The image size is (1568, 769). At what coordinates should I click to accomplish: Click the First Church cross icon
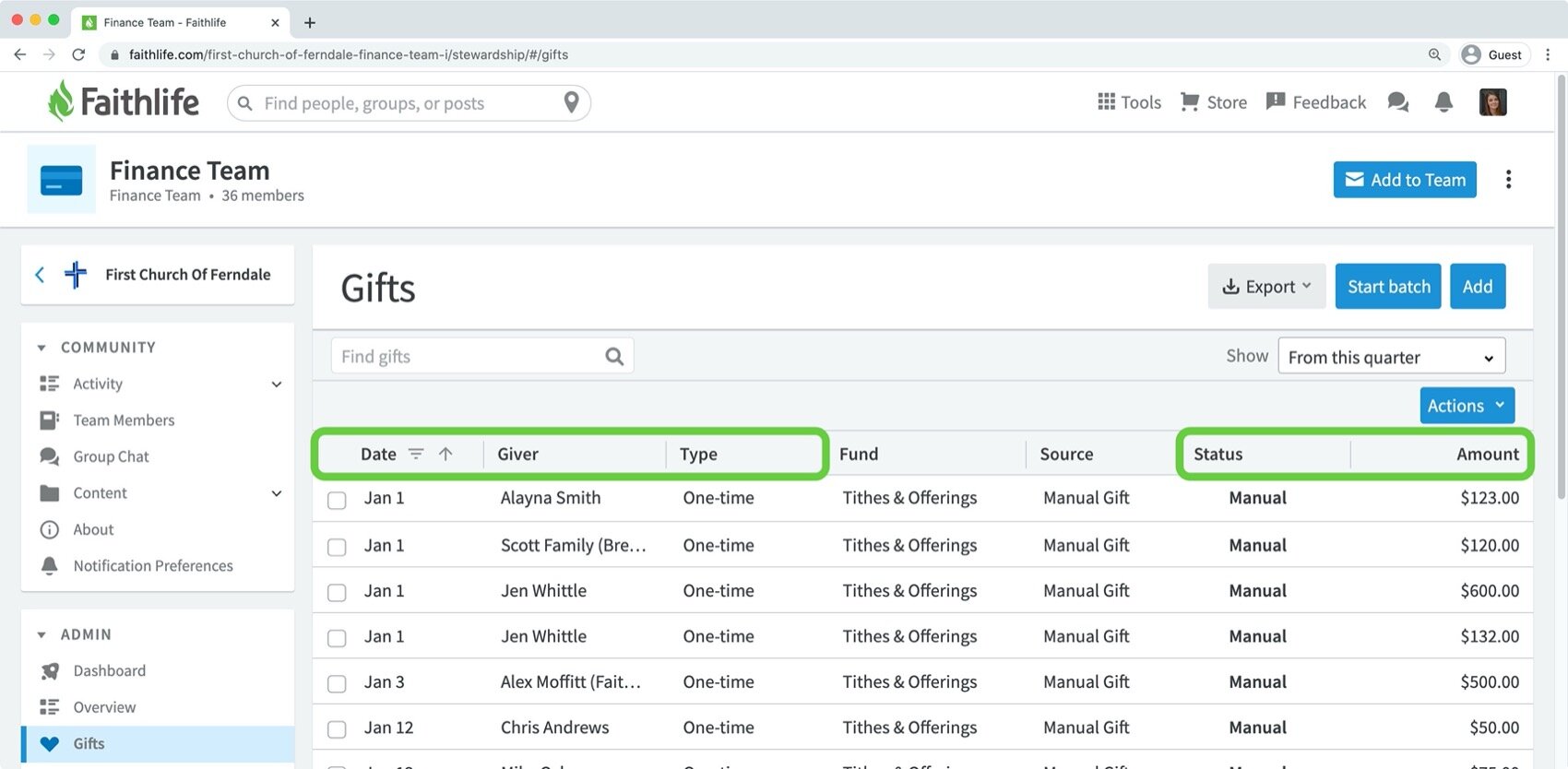click(76, 275)
